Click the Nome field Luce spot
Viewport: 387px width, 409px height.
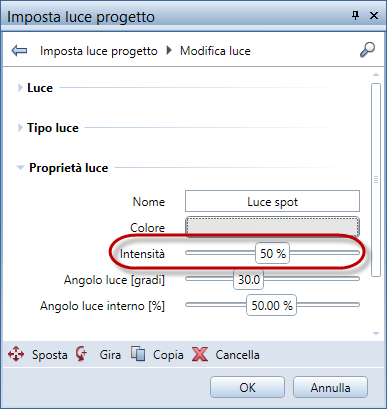[x=272, y=201]
